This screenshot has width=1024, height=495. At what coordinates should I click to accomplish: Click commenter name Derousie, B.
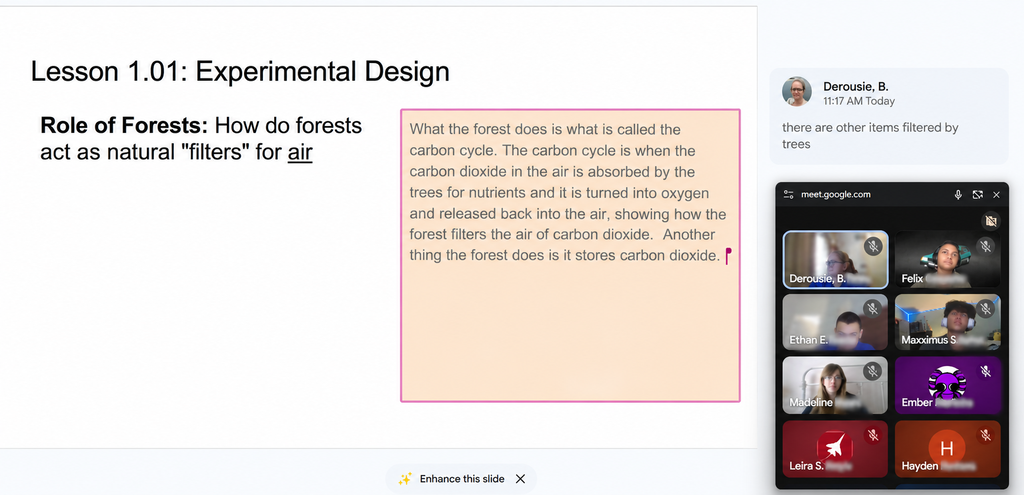[856, 86]
